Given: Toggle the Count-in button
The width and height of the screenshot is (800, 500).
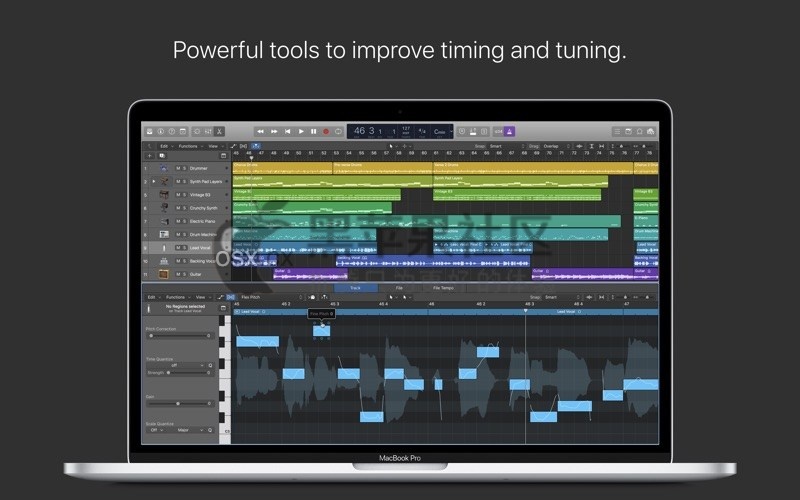Looking at the screenshot, I should (x=498, y=132).
